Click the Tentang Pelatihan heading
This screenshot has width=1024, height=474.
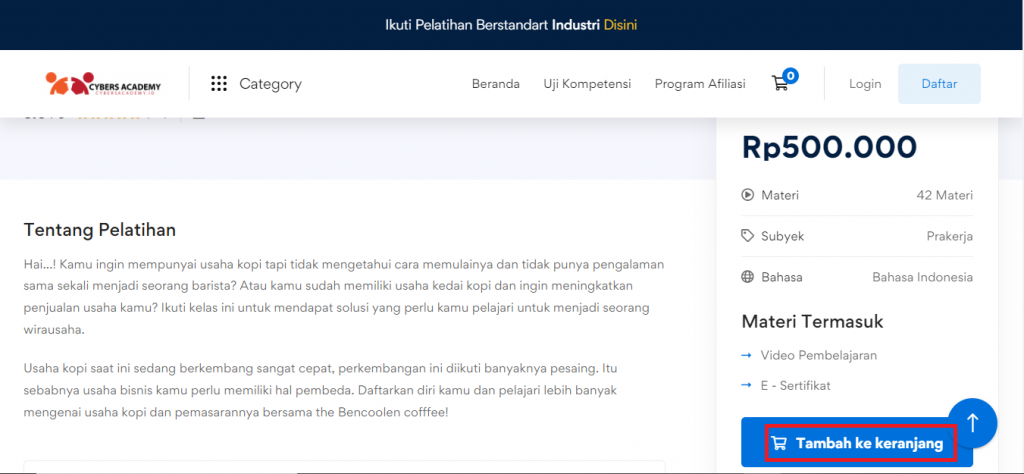pos(100,230)
